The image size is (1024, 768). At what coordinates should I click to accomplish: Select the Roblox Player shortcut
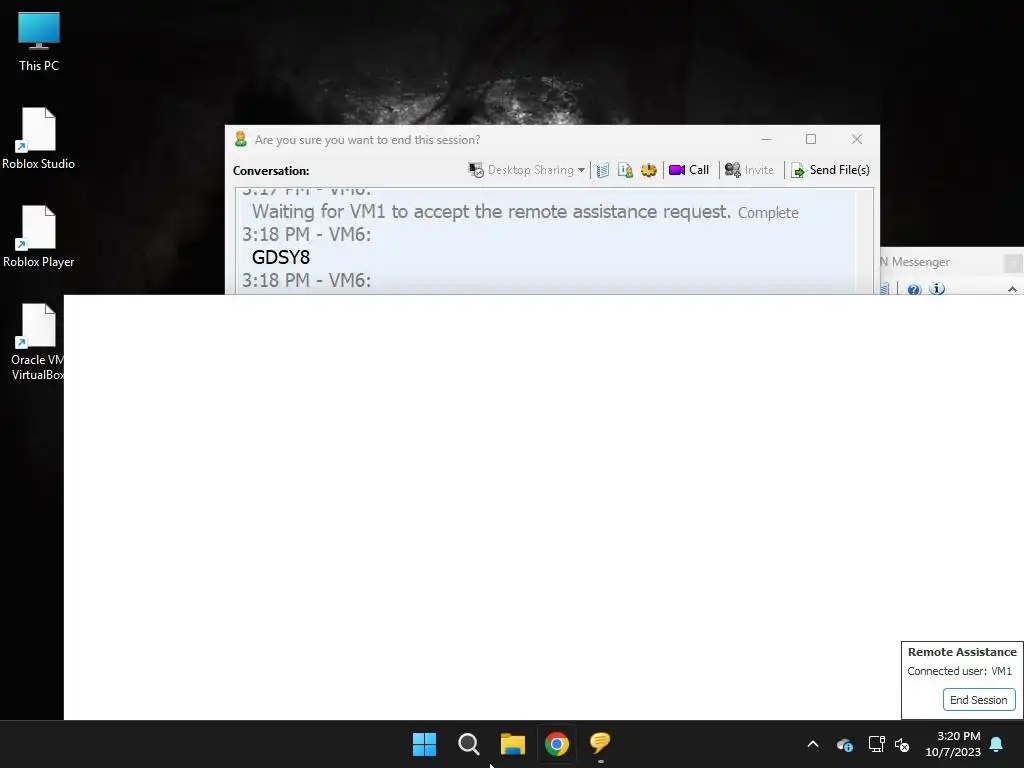[x=39, y=236]
